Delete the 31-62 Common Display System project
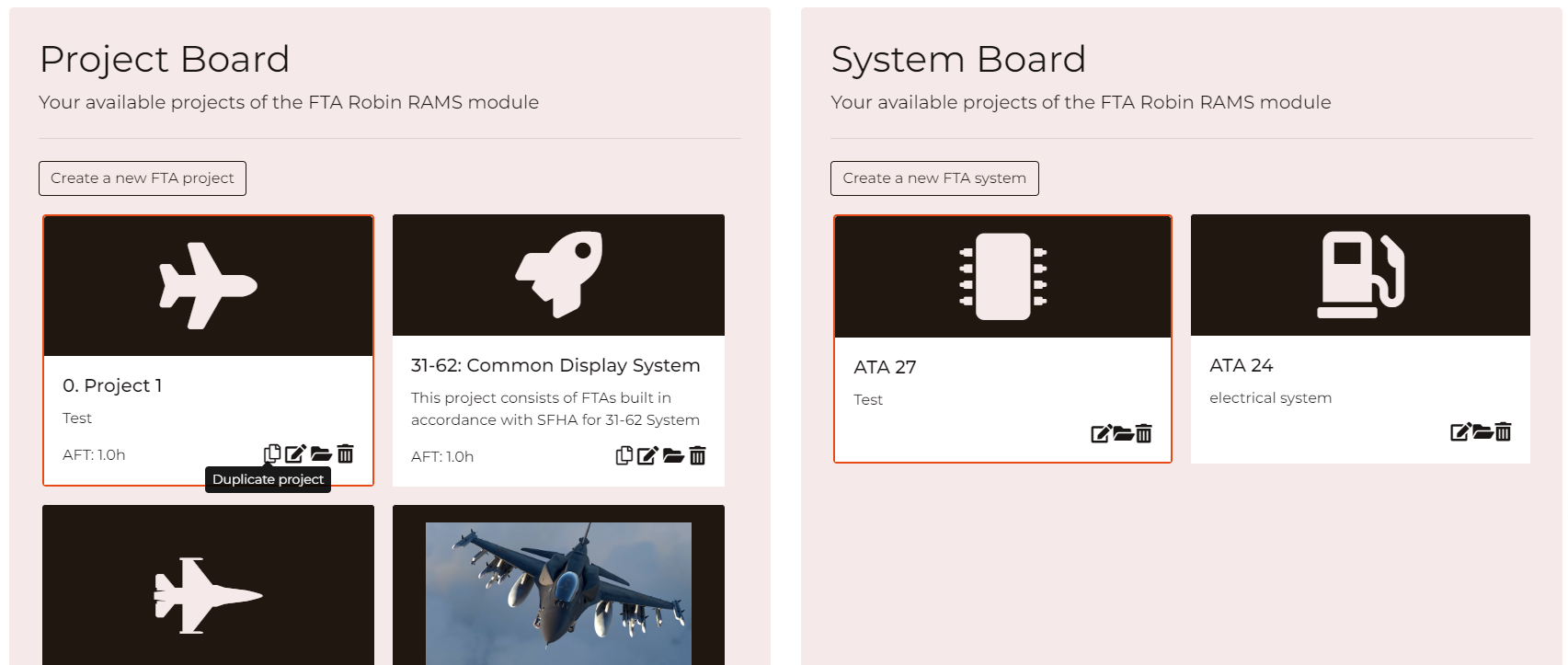The image size is (1568, 665). point(698,455)
